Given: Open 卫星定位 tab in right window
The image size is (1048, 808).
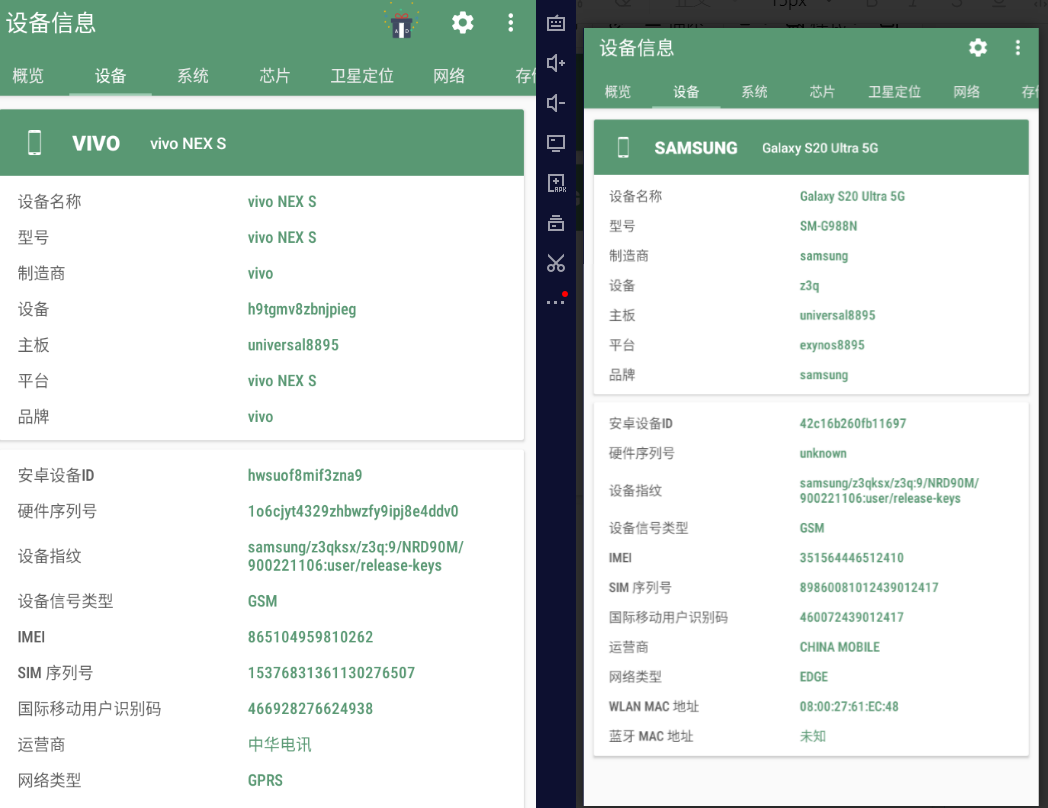Looking at the screenshot, I should tap(894, 92).
